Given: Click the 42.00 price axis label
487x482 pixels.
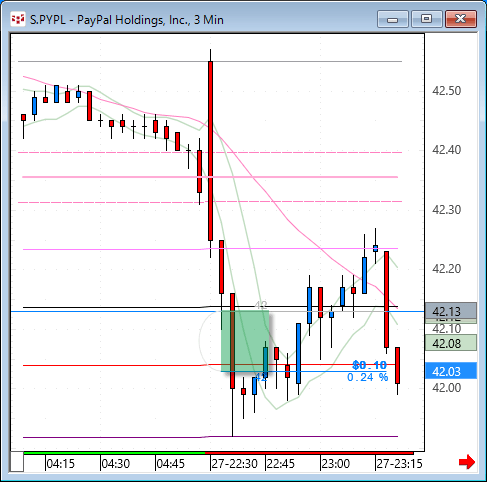Looking at the screenshot, I should [446, 388].
